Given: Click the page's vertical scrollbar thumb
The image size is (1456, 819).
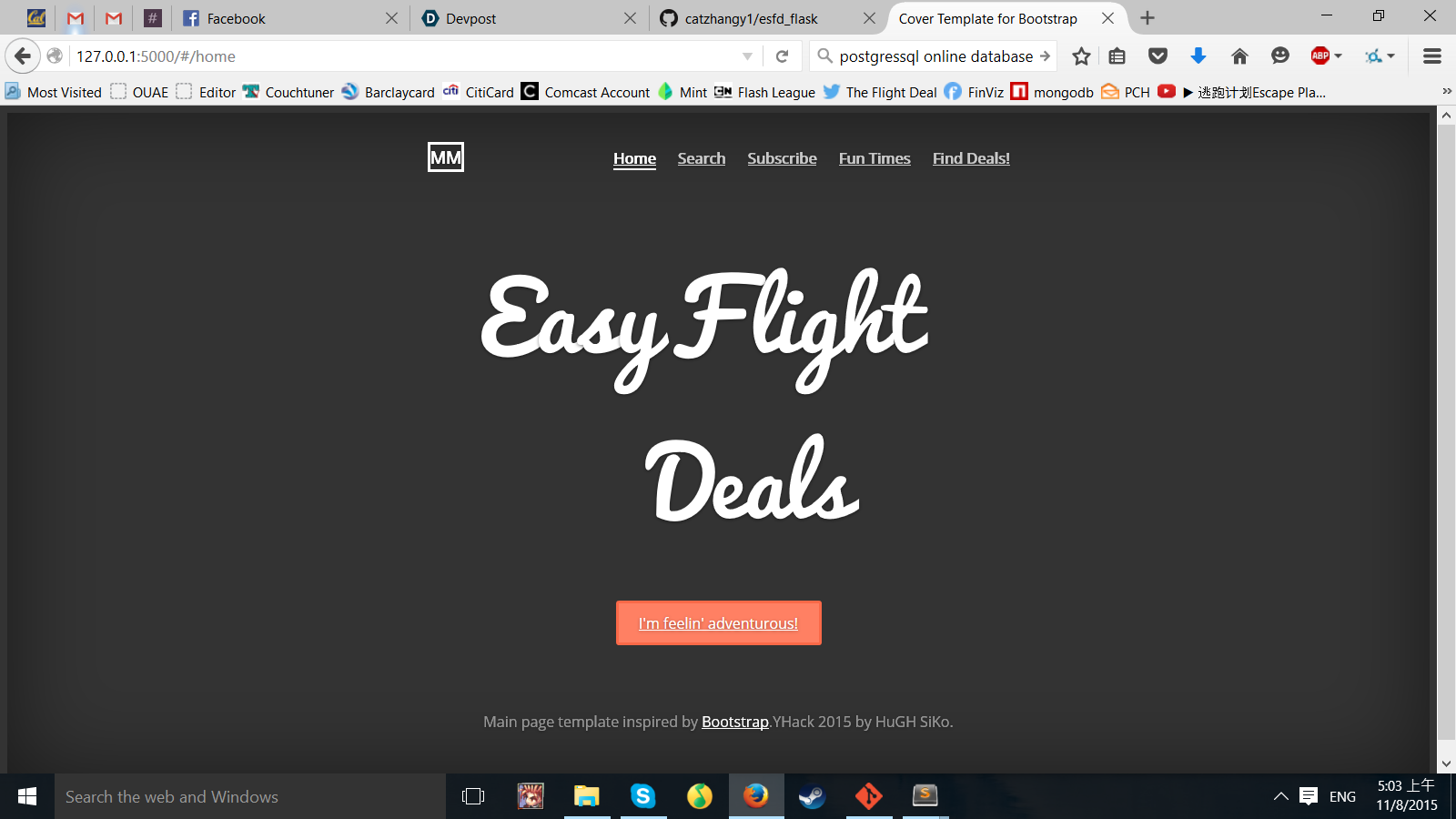Looking at the screenshot, I should pos(1446,432).
